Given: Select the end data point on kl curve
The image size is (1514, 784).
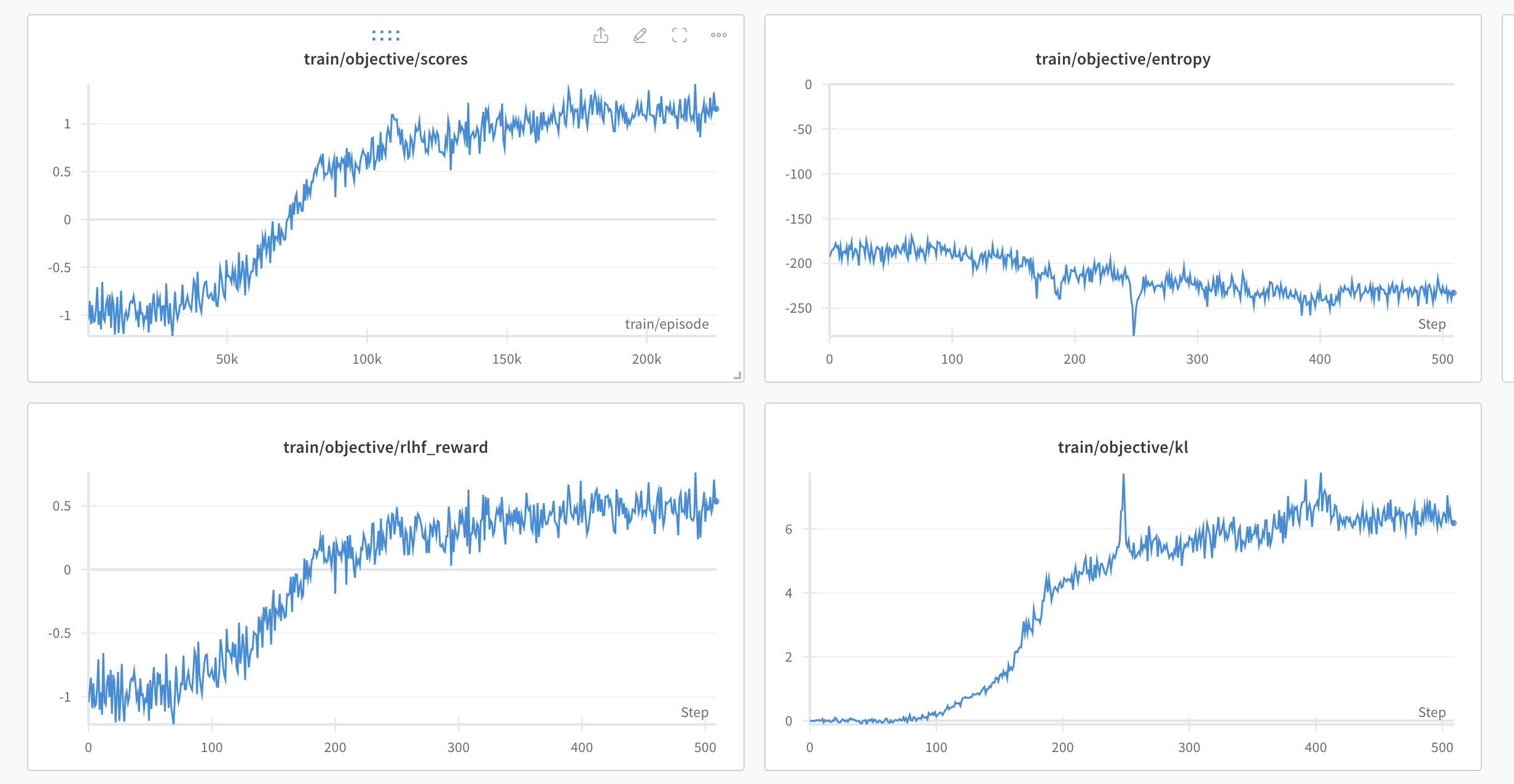Looking at the screenshot, I should pyautogui.click(x=1454, y=523).
